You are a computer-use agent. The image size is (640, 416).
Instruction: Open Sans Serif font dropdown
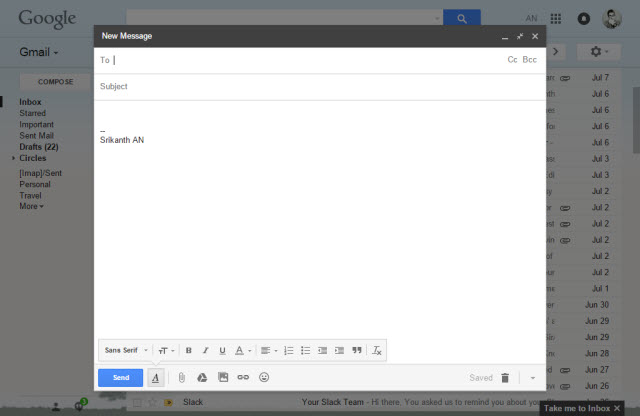pos(126,350)
